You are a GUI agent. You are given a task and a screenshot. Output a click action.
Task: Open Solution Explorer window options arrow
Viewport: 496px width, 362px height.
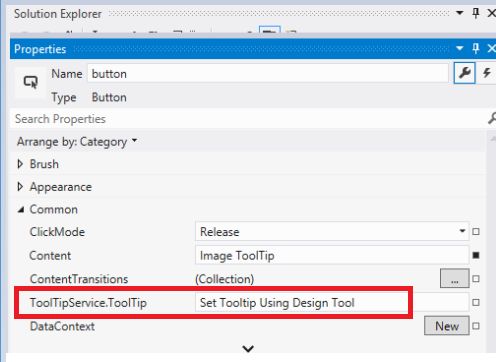pyautogui.click(x=460, y=13)
